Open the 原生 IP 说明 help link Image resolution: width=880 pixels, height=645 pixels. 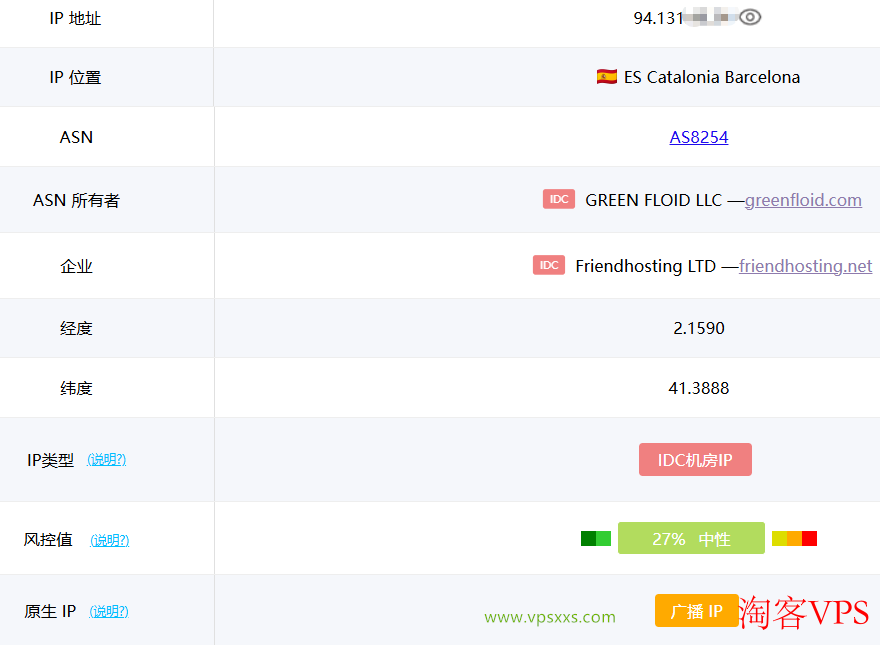[109, 611]
